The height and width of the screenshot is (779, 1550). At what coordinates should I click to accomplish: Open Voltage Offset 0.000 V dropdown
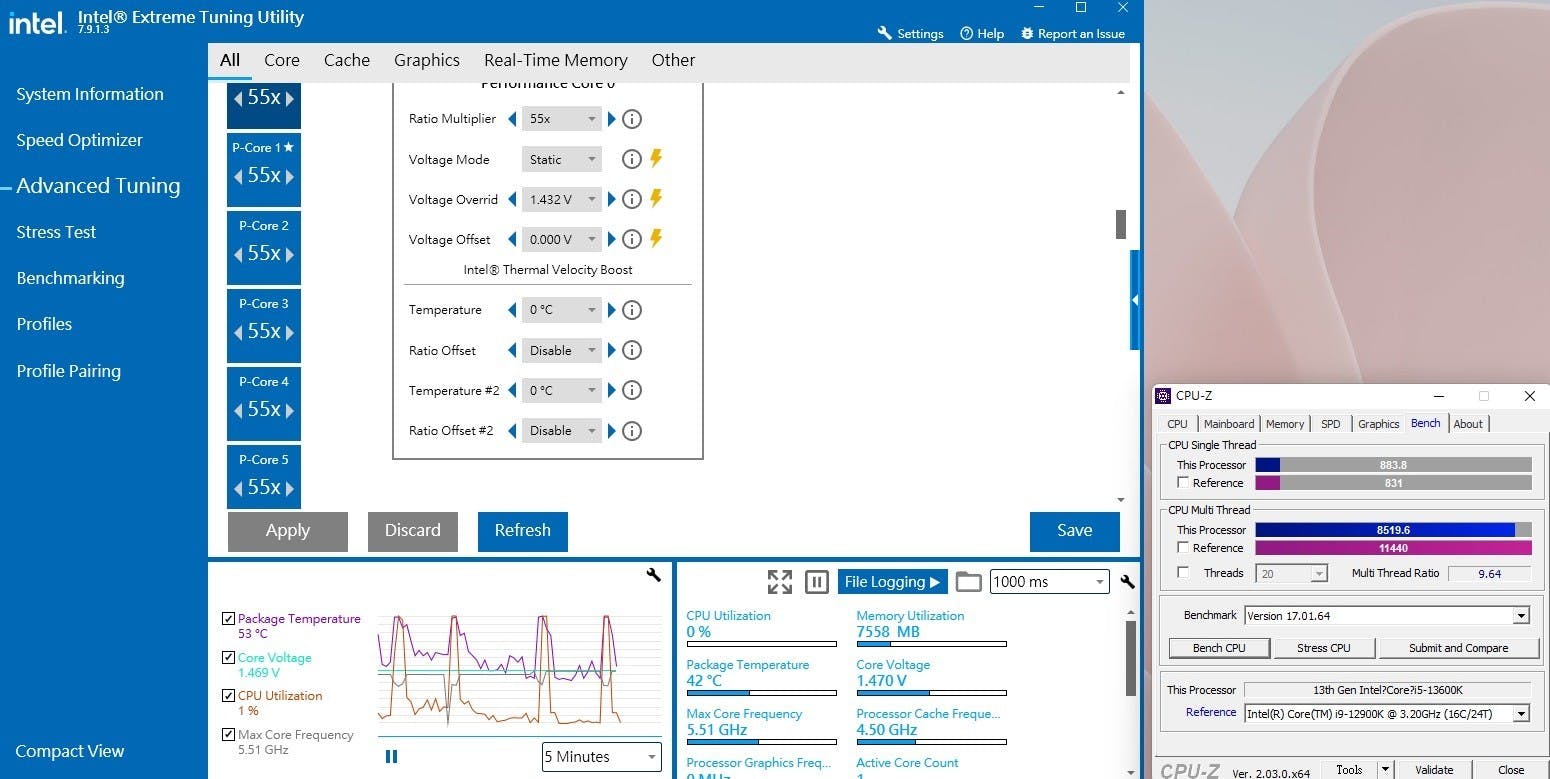[x=562, y=239]
